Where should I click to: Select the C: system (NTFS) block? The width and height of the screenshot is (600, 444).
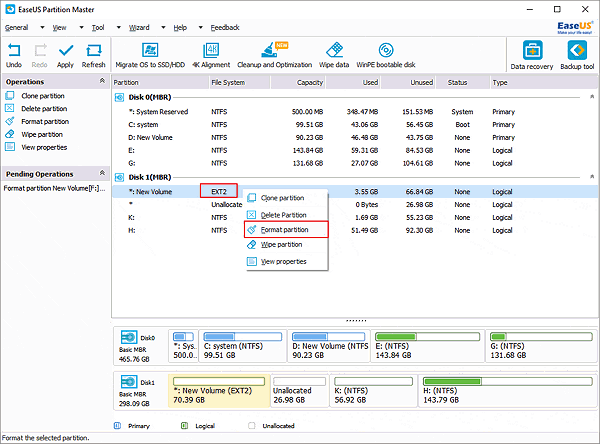243,346
